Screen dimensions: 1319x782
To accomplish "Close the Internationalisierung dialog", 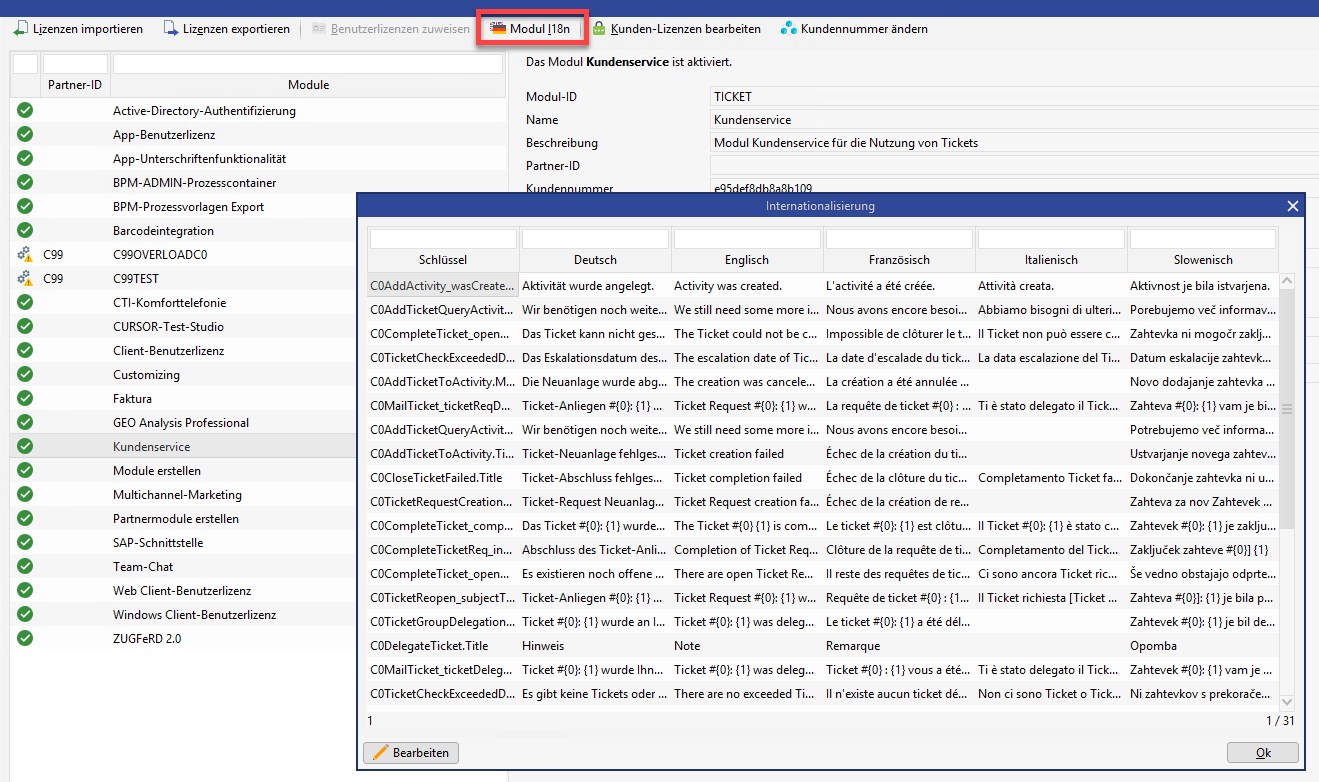I will [x=1293, y=206].
